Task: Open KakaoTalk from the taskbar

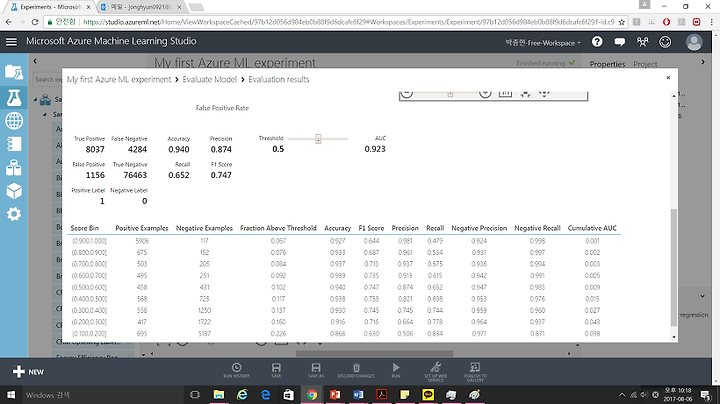Action: click(428, 395)
